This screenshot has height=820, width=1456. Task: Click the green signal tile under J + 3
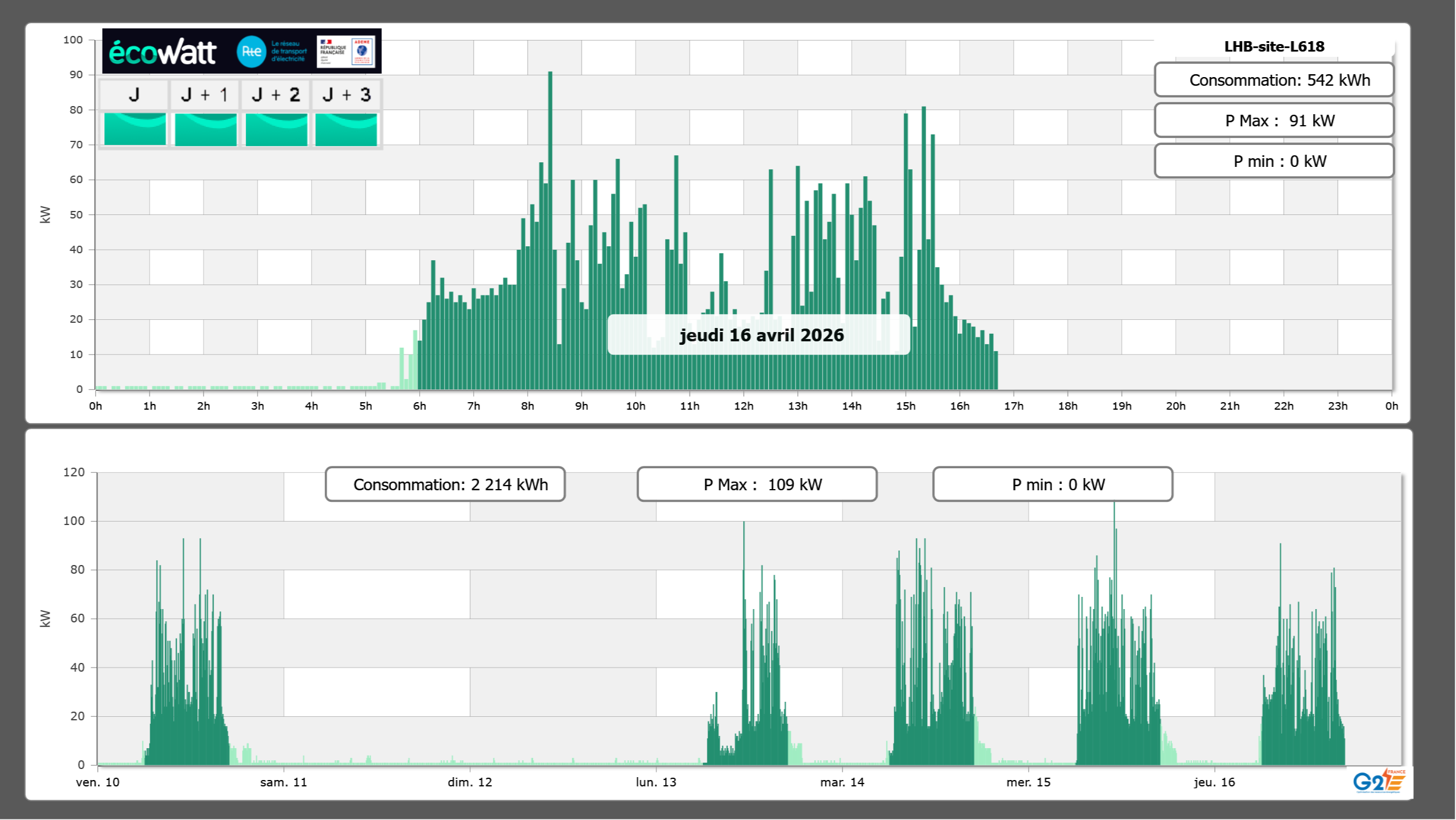pyautogui.click(x=346, y=129)
